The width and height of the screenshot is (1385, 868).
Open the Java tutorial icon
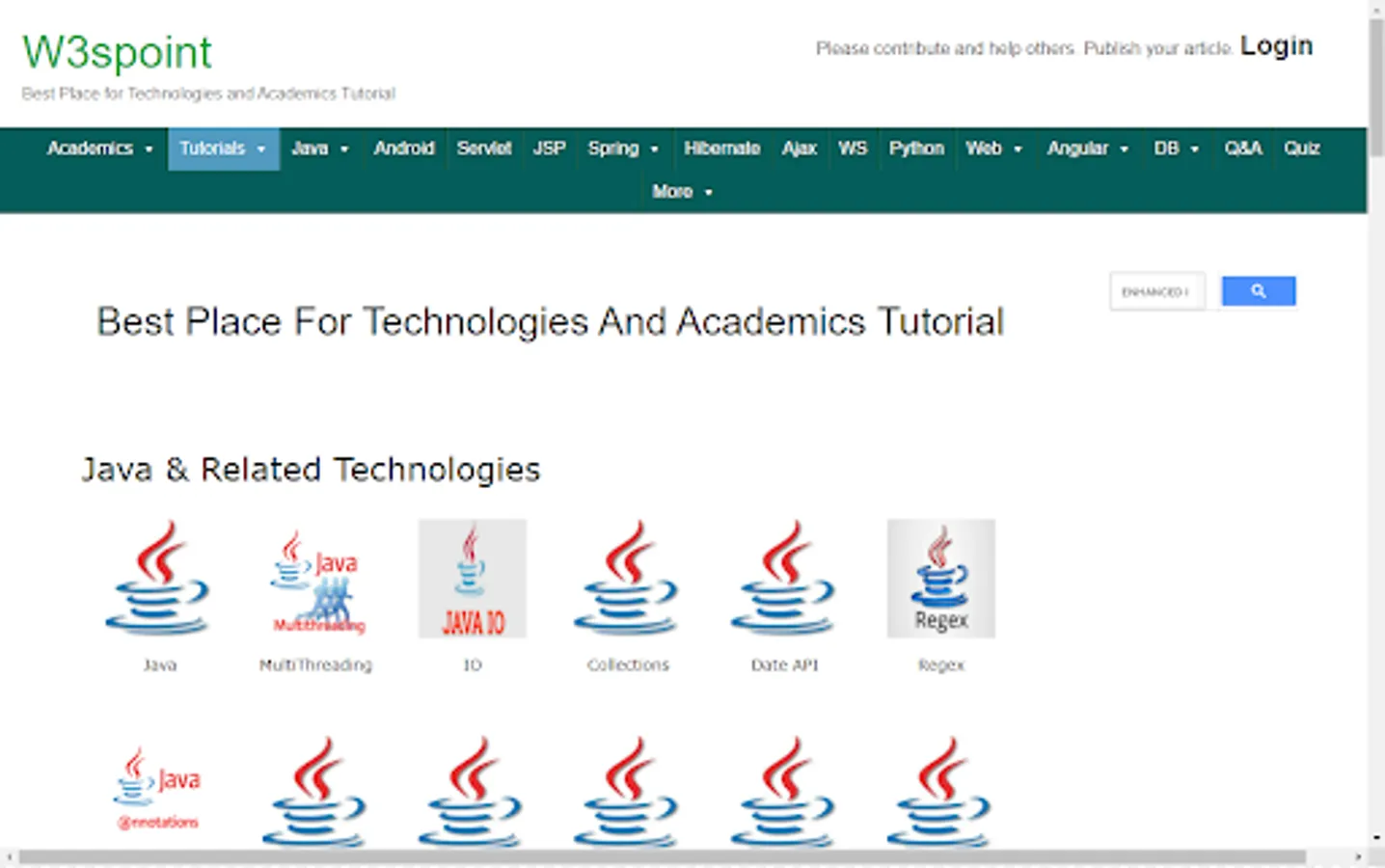[x=158, y=578]
